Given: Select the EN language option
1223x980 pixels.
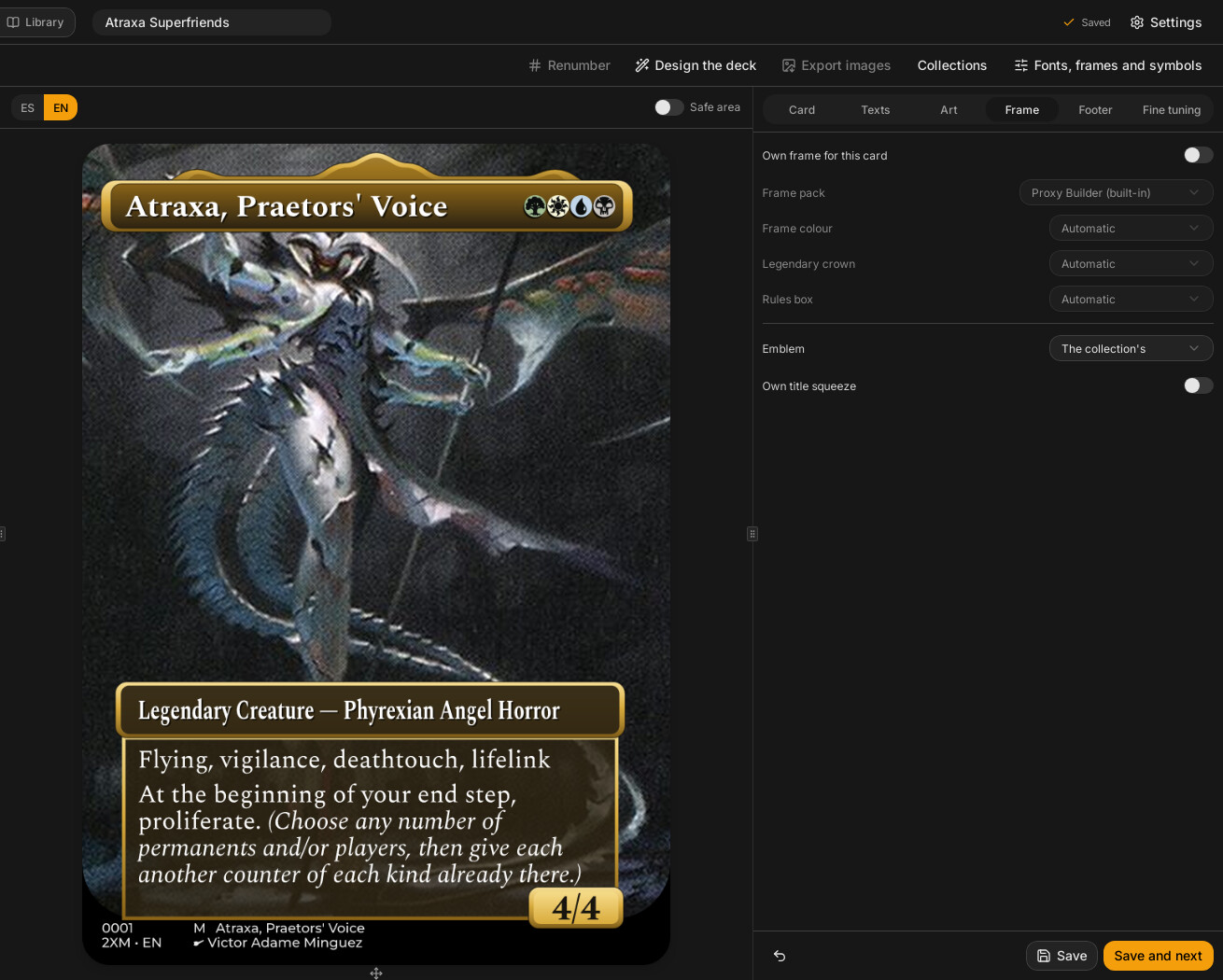Looking at the screenshot, I should coord(61,107).
